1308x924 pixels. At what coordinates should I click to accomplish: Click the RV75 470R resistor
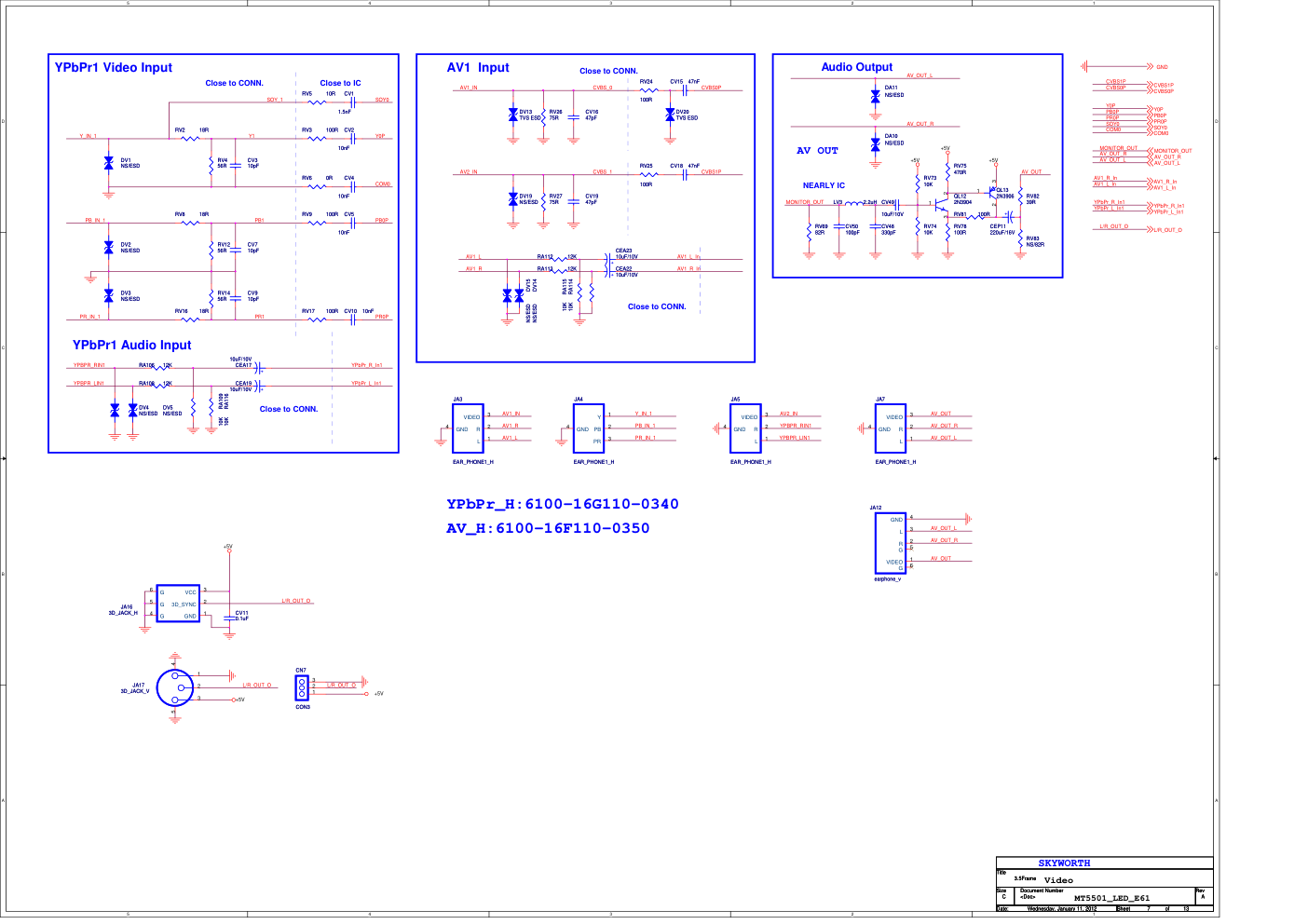tap(947, 170)
